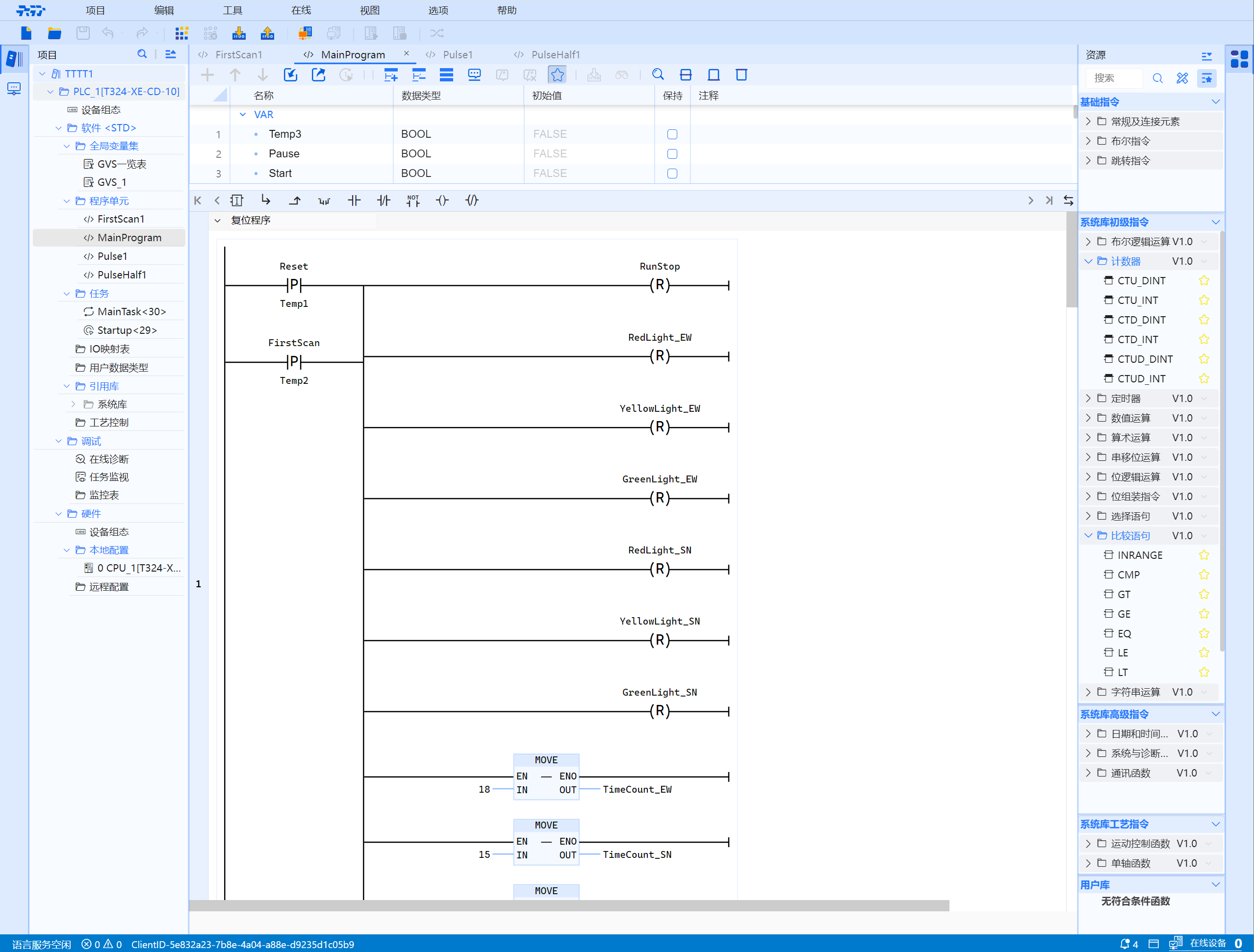Click the download to PLC icon
The width and height of the screenshot is (1254, 952).
tap(239, 33)
